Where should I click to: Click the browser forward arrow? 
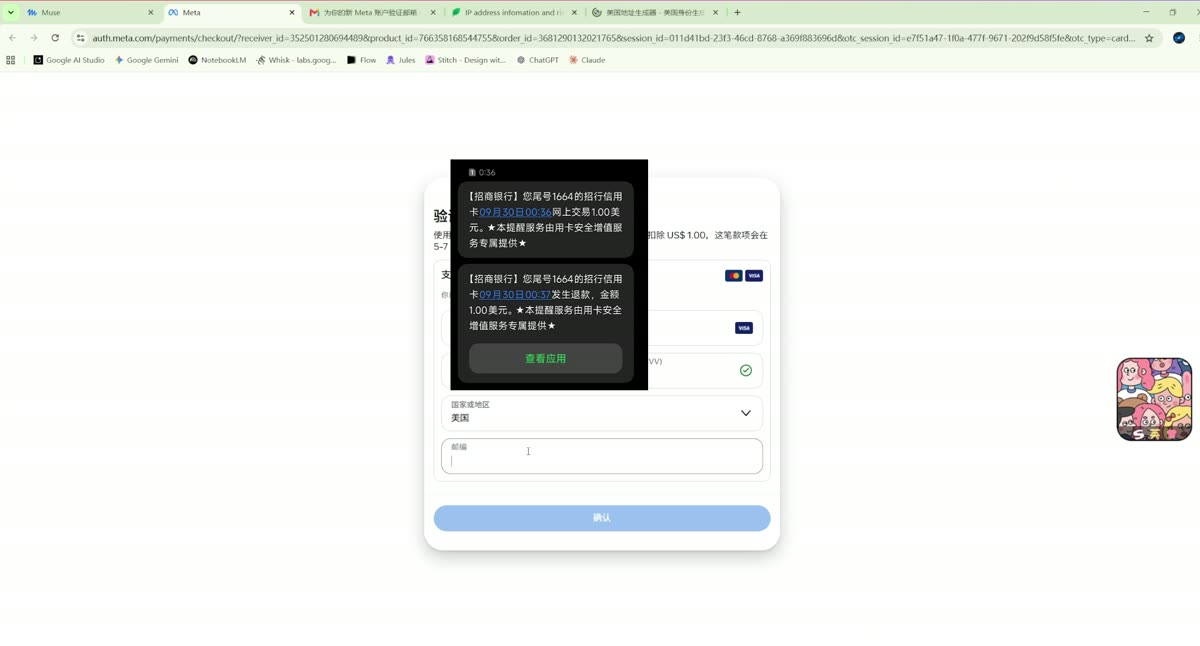33,38
